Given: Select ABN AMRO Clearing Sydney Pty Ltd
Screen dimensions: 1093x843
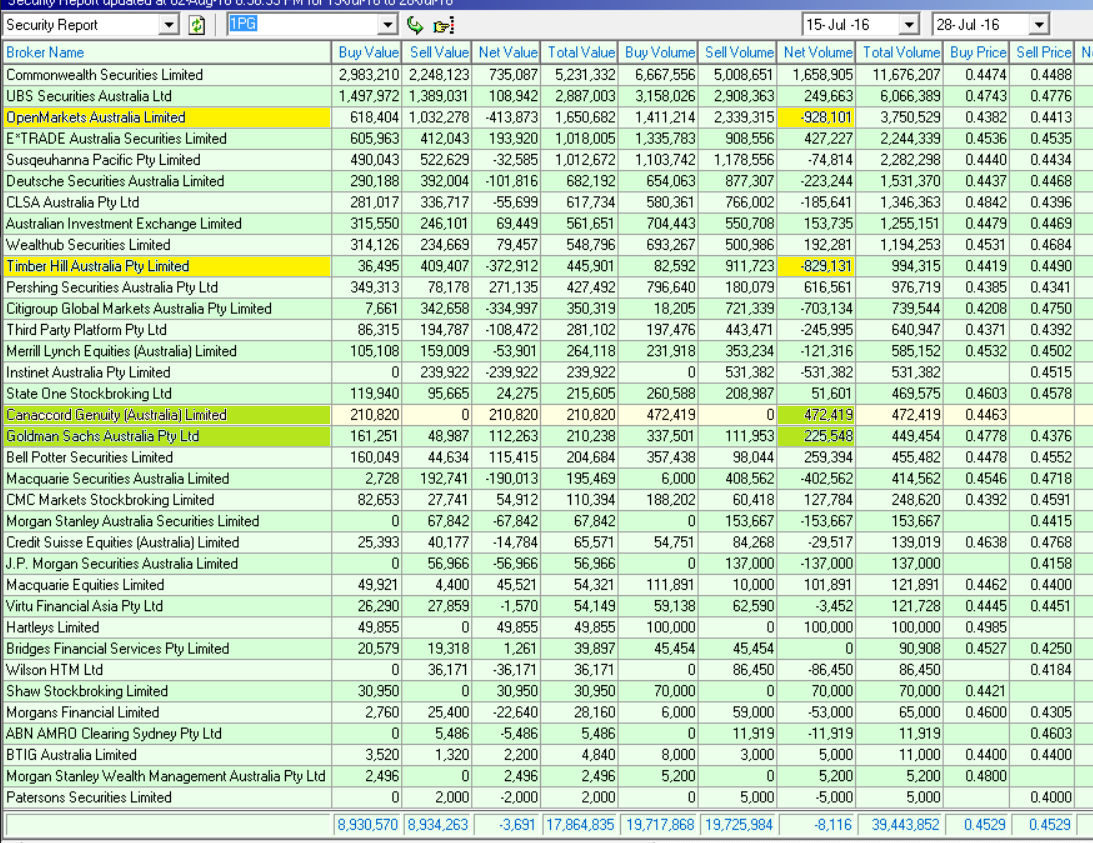Looking at the screenshot, I should (x=114, y=734).
